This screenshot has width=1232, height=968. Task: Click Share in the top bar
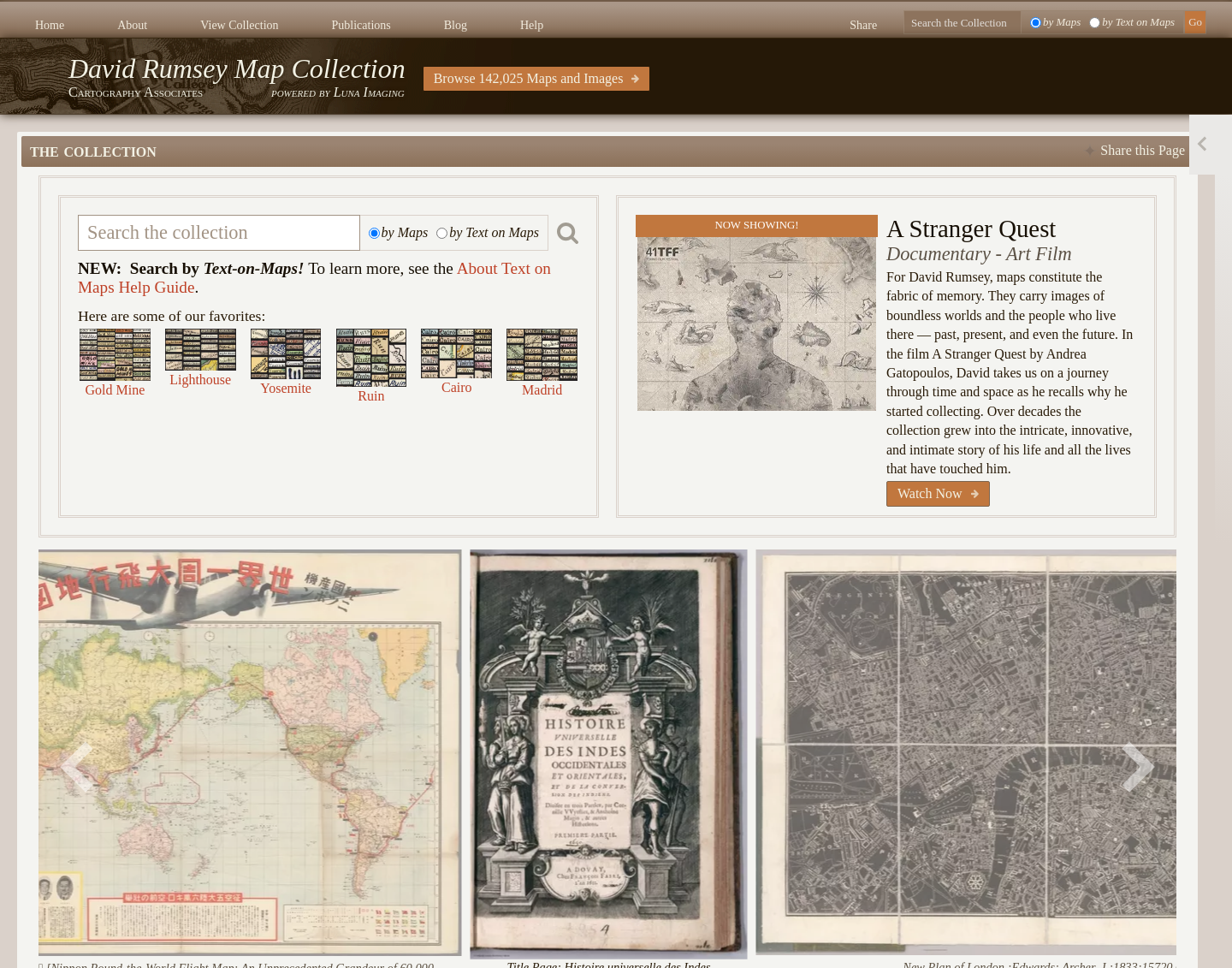862,25
